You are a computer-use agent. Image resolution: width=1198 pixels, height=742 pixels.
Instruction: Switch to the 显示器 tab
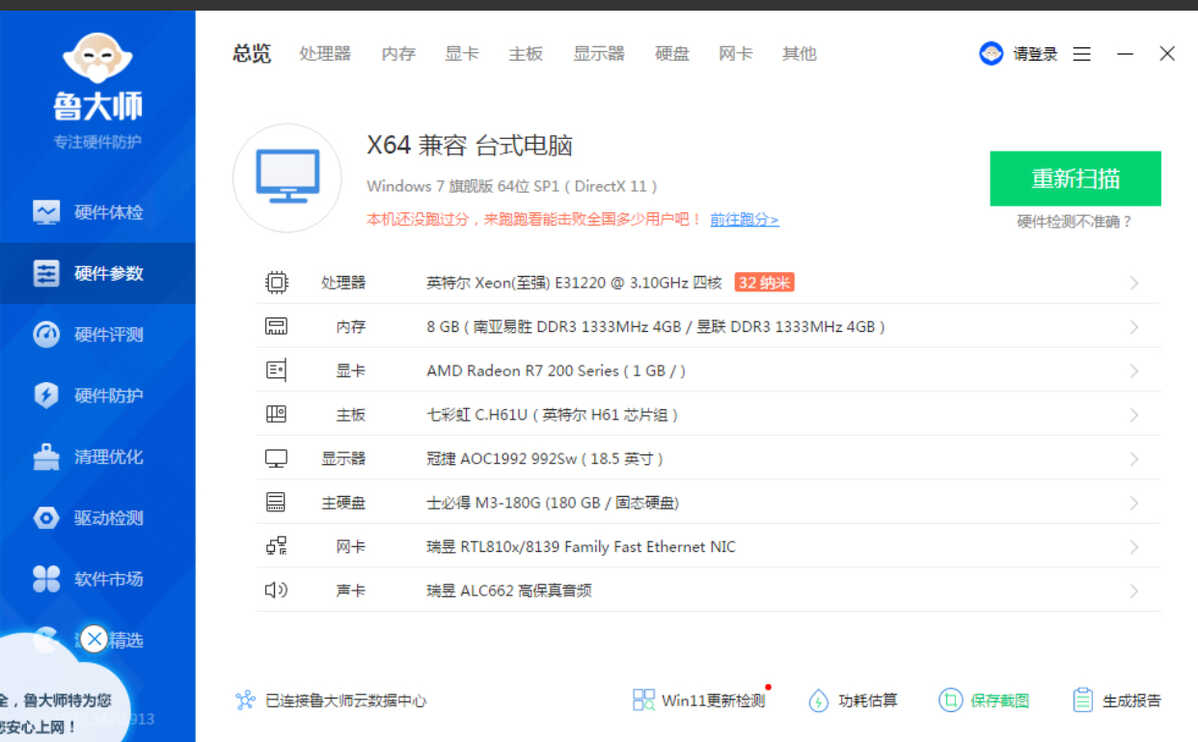point(599,53)
